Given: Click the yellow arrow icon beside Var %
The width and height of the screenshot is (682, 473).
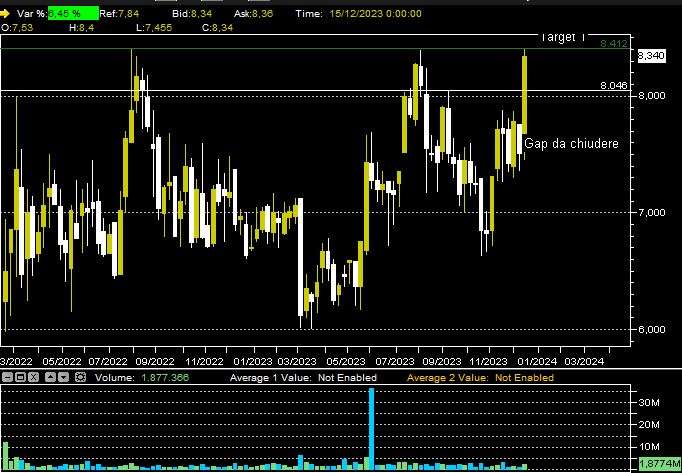Looking at the screenshot, I should (5, 13).
